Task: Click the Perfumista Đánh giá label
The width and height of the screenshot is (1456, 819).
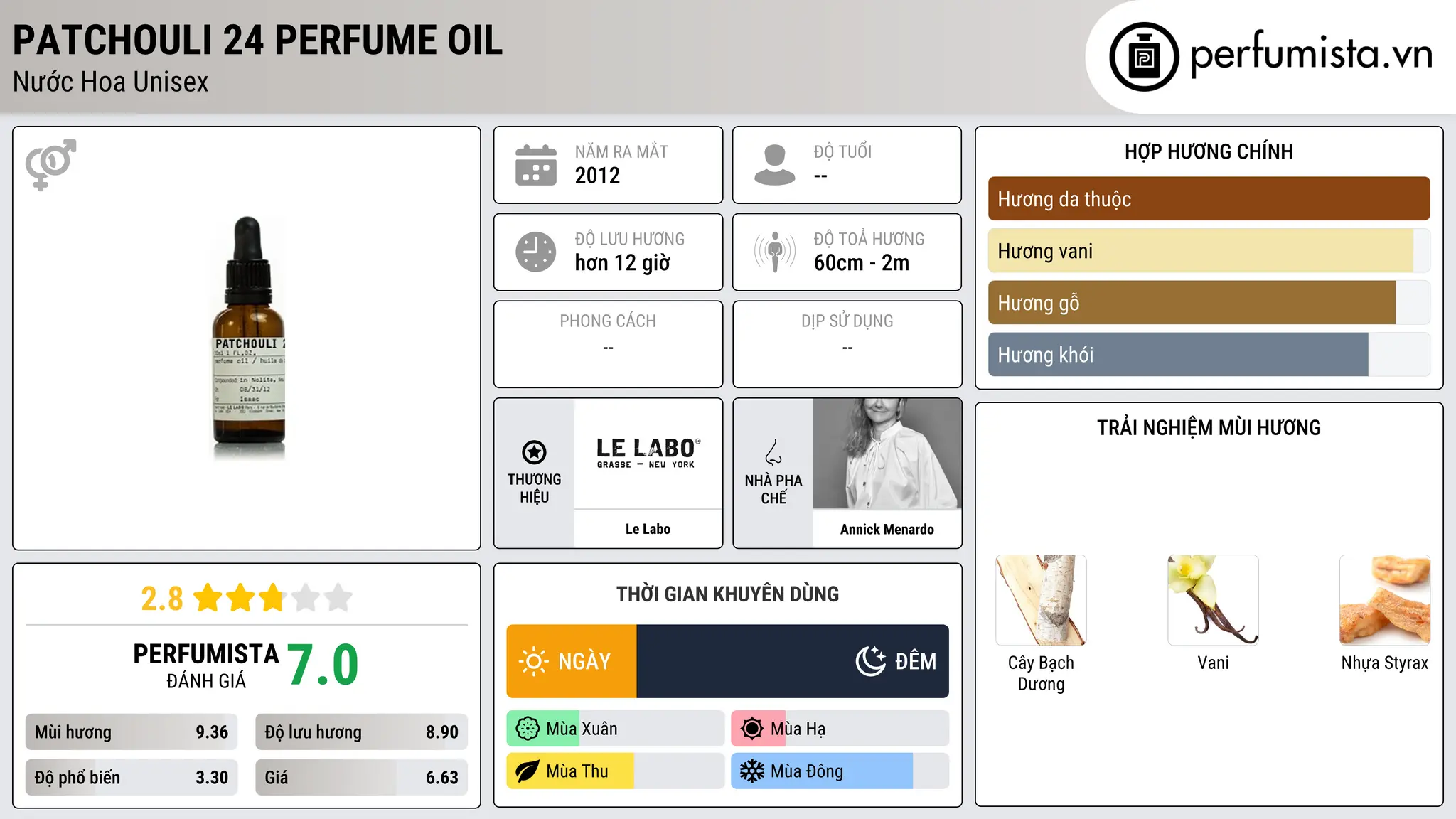Action: (206, 666)
